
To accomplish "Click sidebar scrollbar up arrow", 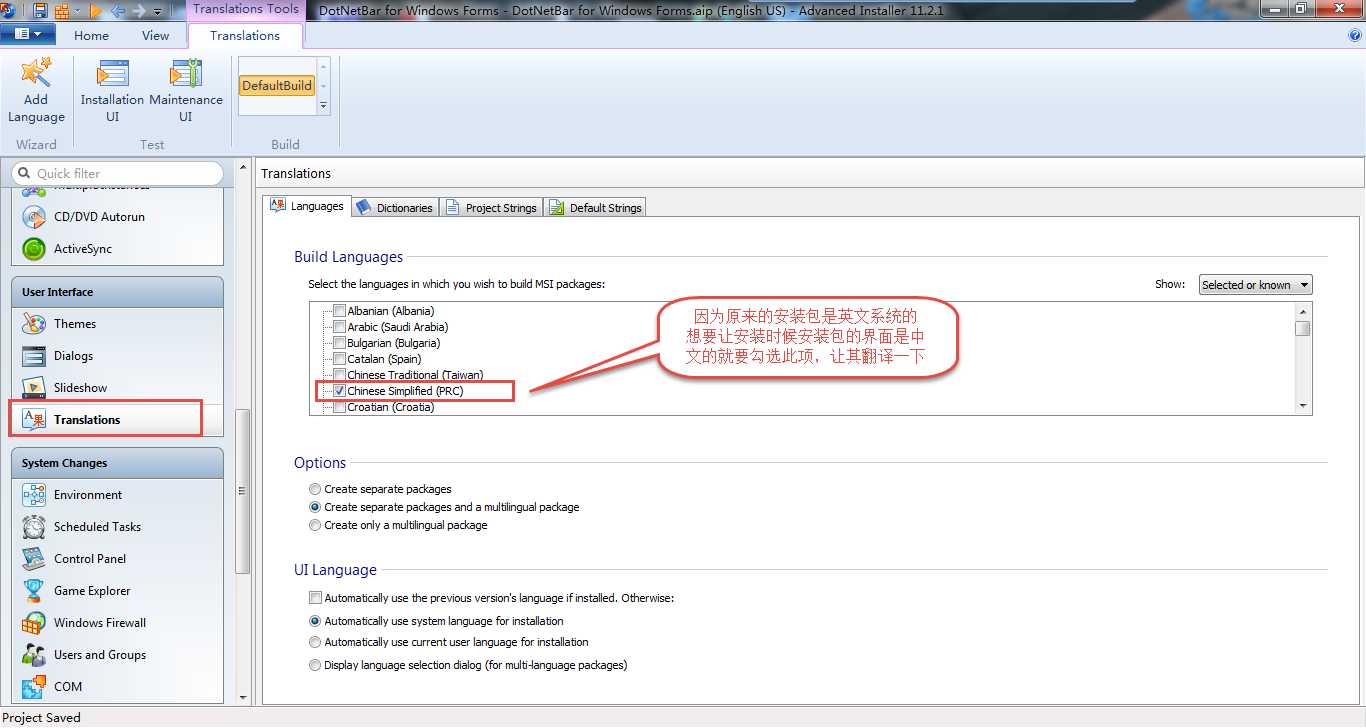I will 242,166.
